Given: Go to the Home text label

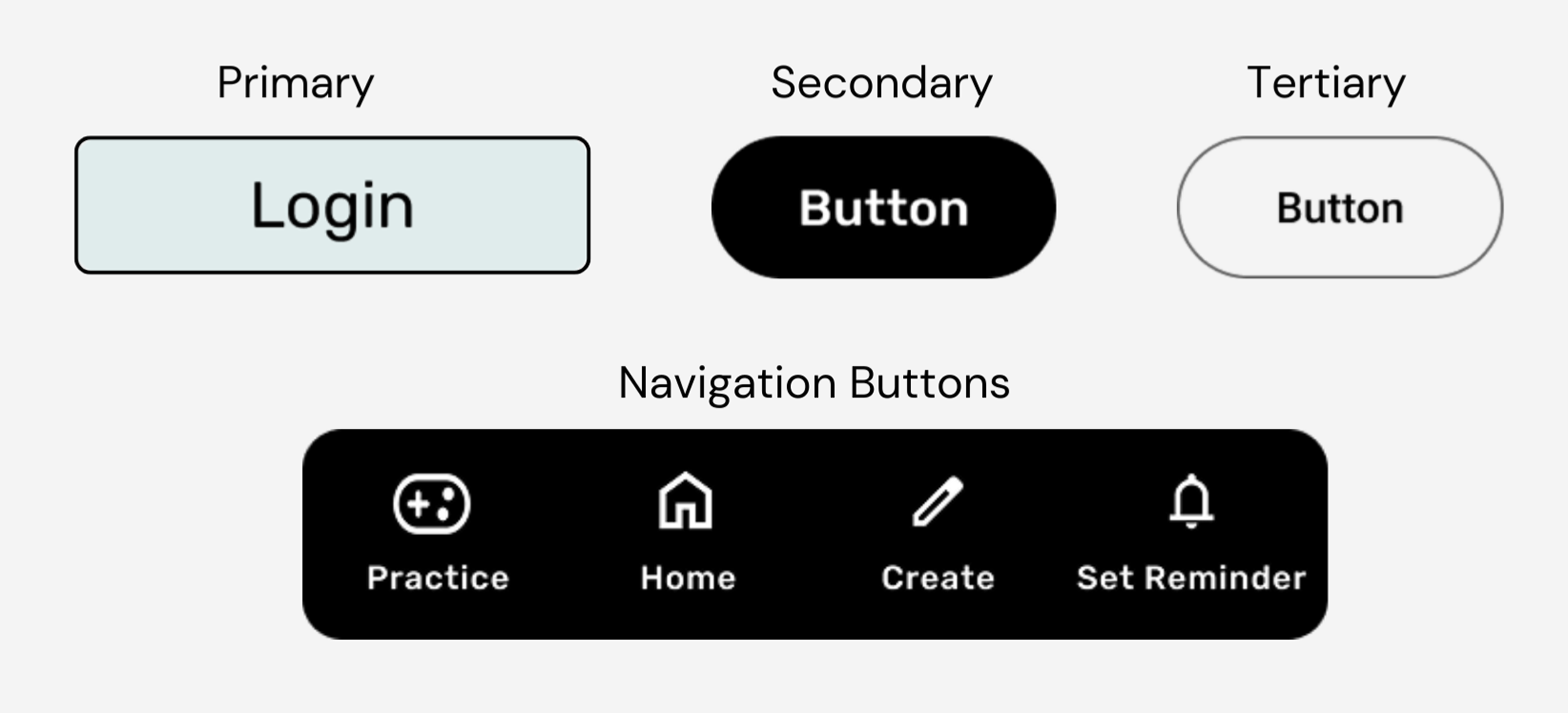Looking at the screenshot, I should click(688, 577).
